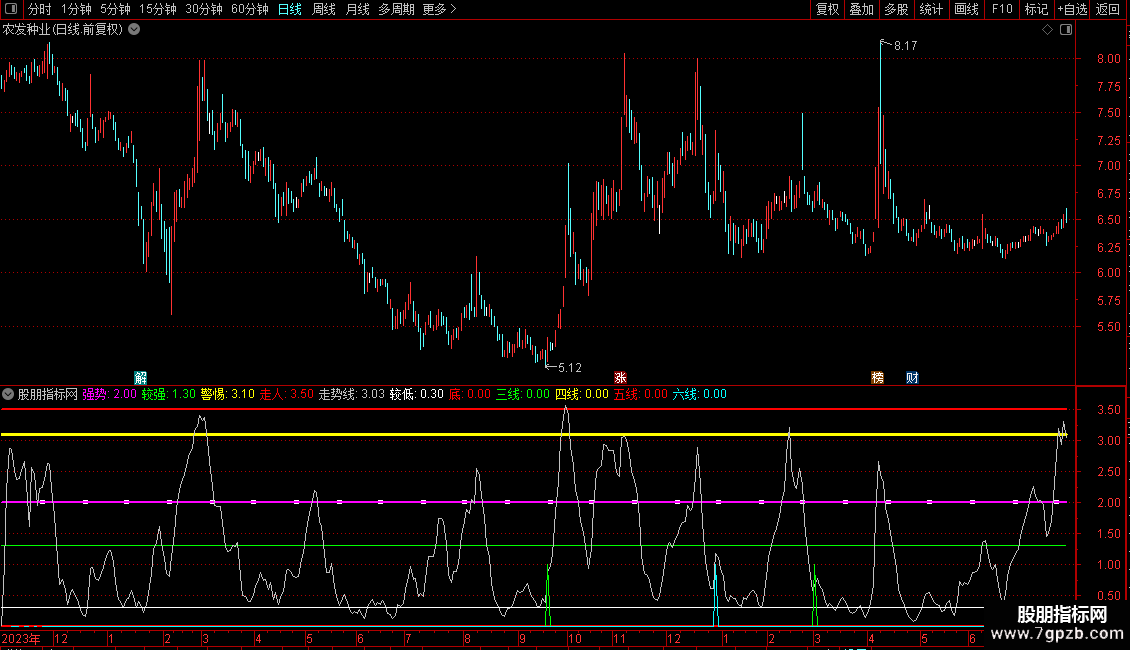1130x650 pixels.
Task: Select the 周线 weekly period tab
Action: (324, 9)
